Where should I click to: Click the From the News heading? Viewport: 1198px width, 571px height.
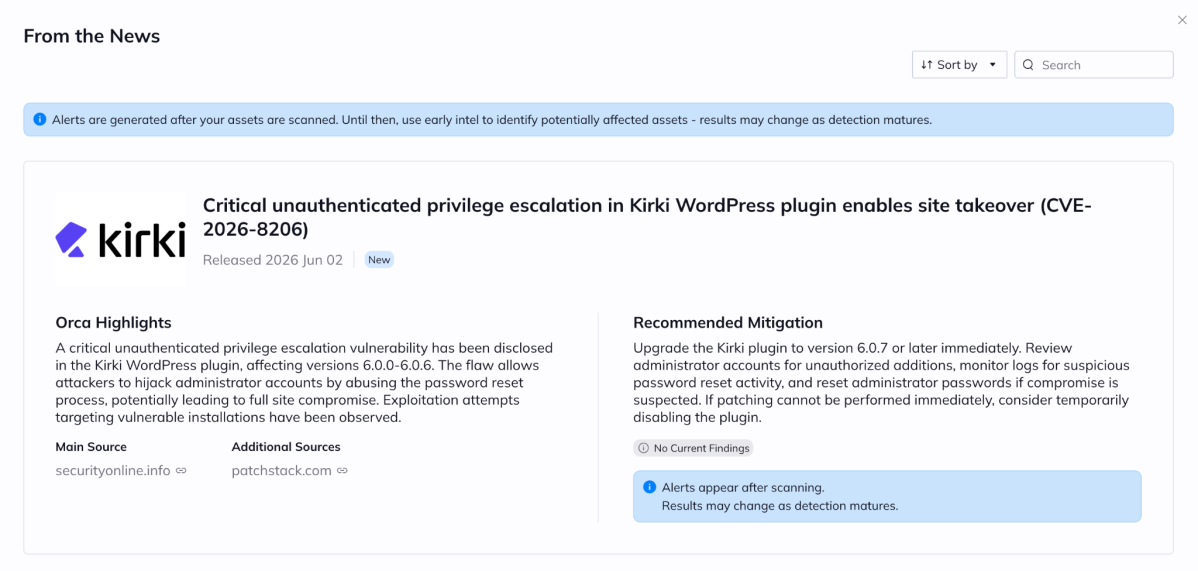92,36
